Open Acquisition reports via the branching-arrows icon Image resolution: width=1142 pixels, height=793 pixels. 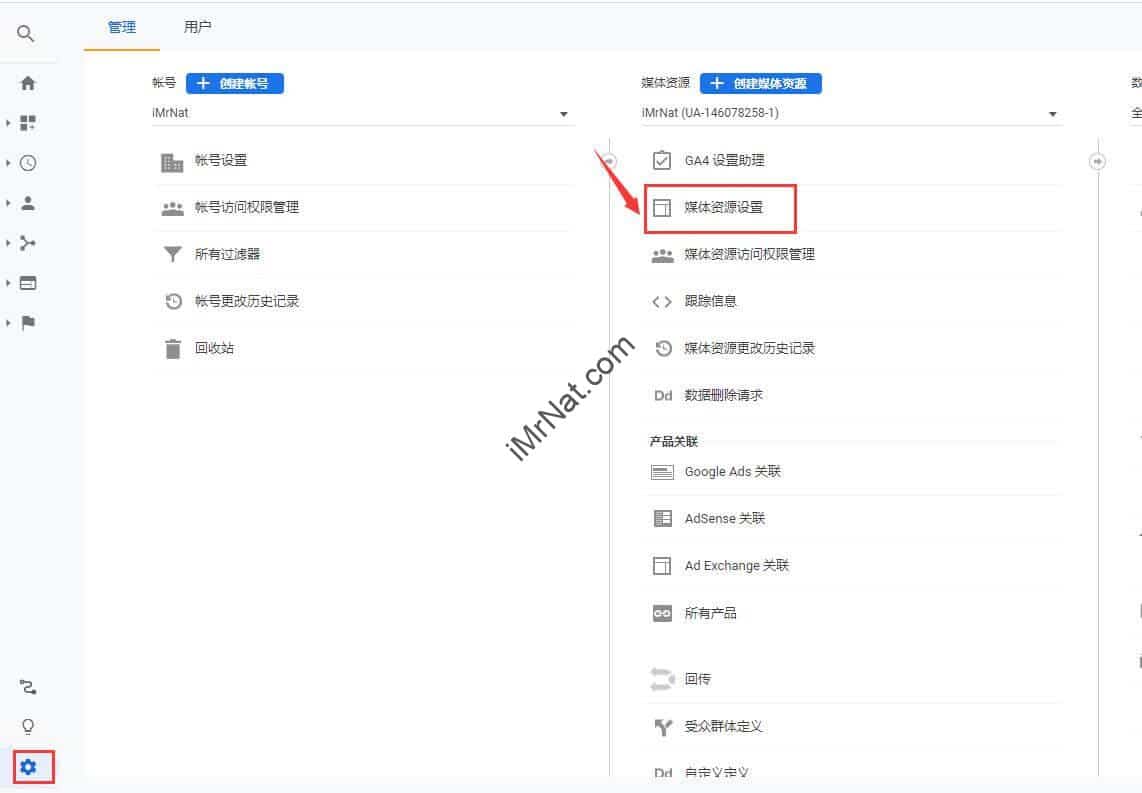coord(28,243)
